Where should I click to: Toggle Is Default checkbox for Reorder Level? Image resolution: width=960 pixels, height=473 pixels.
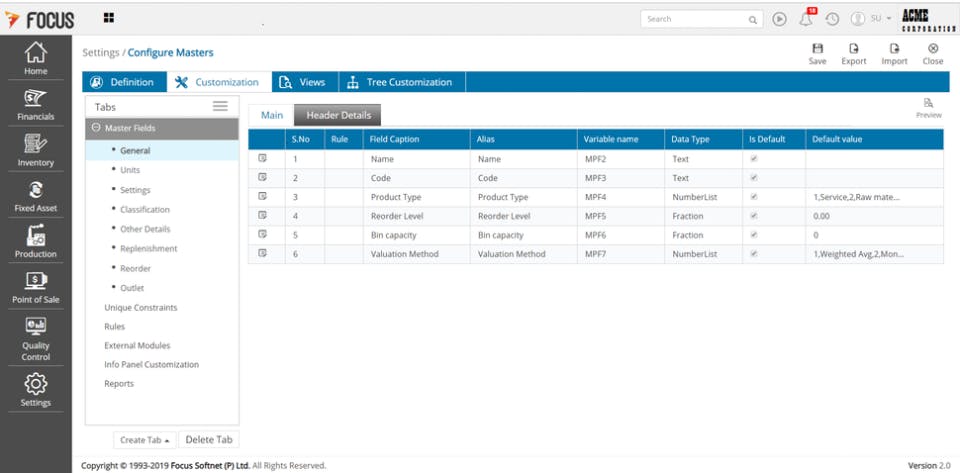754,215
